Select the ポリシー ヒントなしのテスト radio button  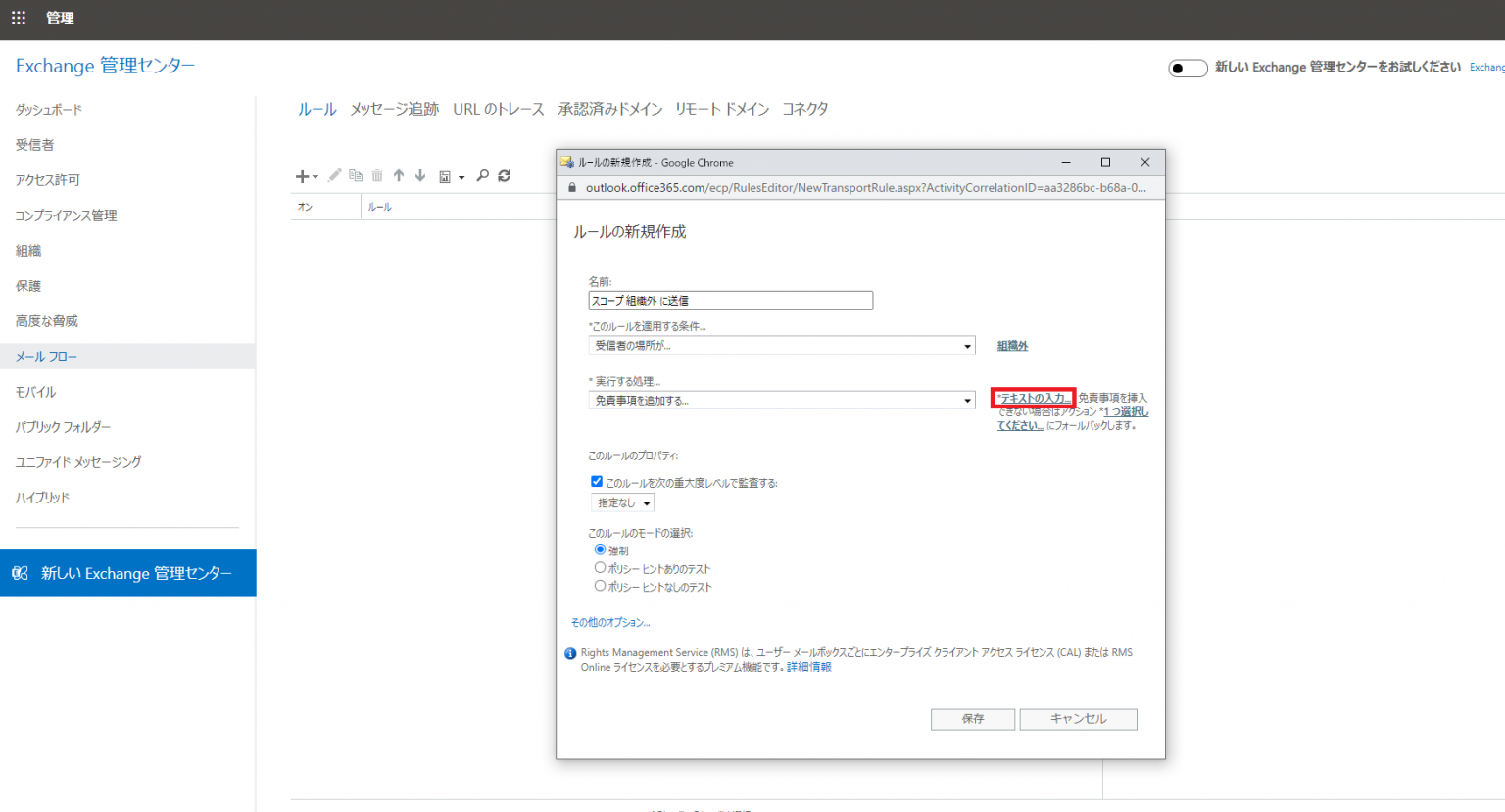[600, 585]
